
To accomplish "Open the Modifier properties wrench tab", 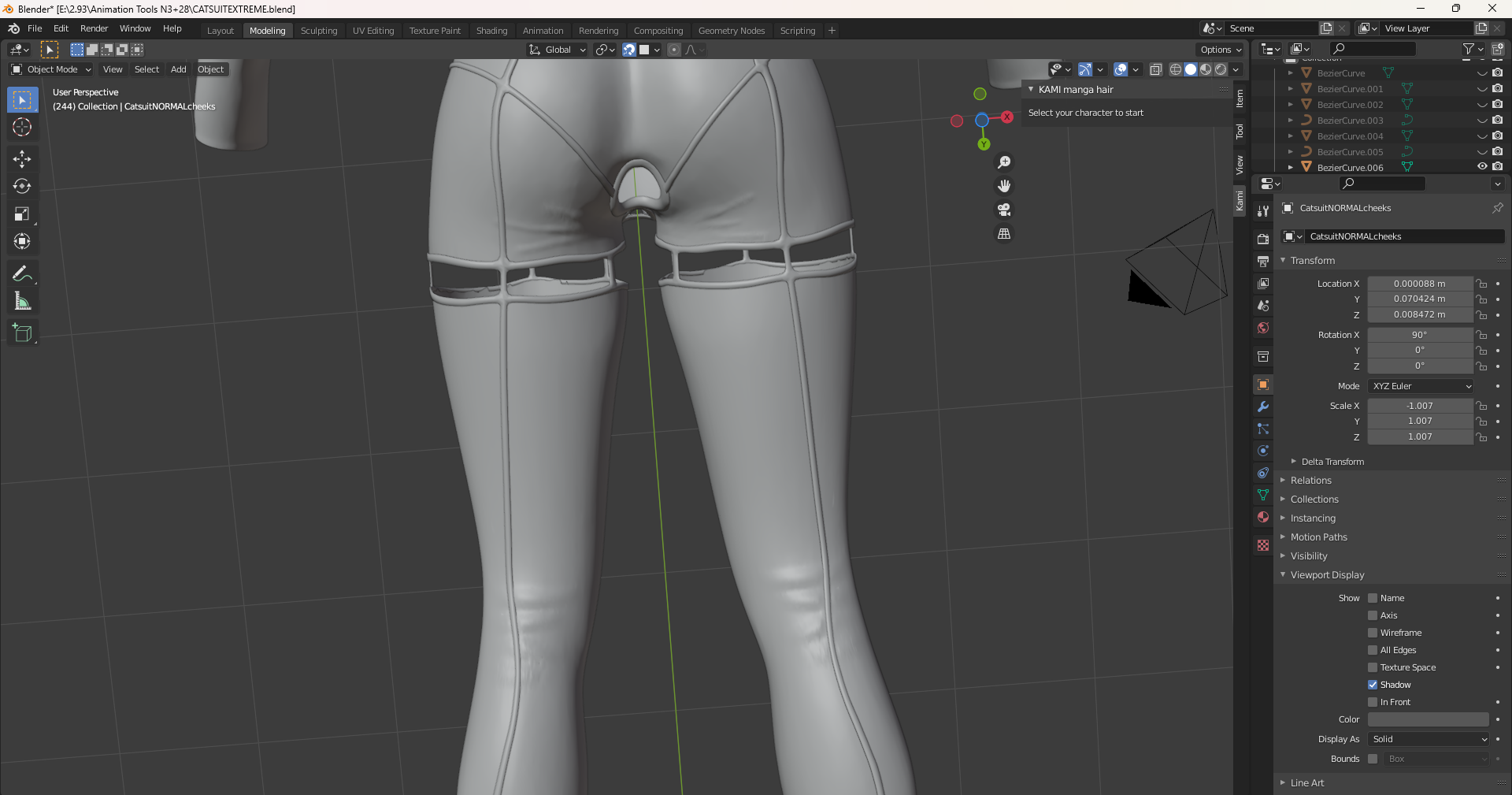I will tap(1263, 407).
